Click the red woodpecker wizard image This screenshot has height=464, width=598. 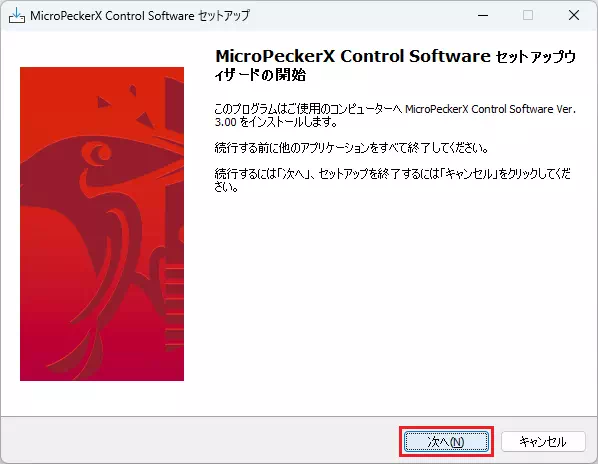click(x=102, y=224)
